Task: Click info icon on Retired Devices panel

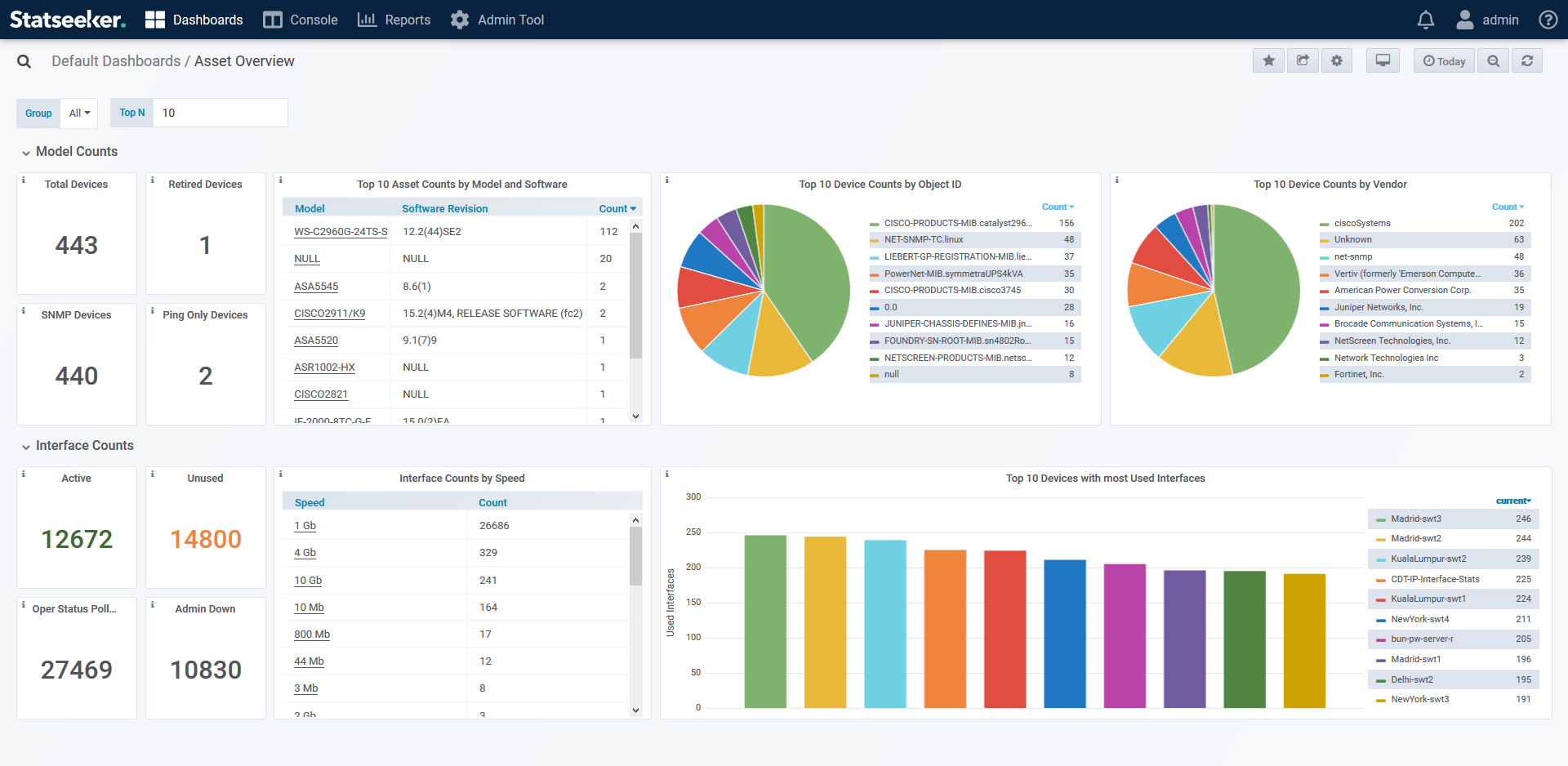Action: click(153, 180)
